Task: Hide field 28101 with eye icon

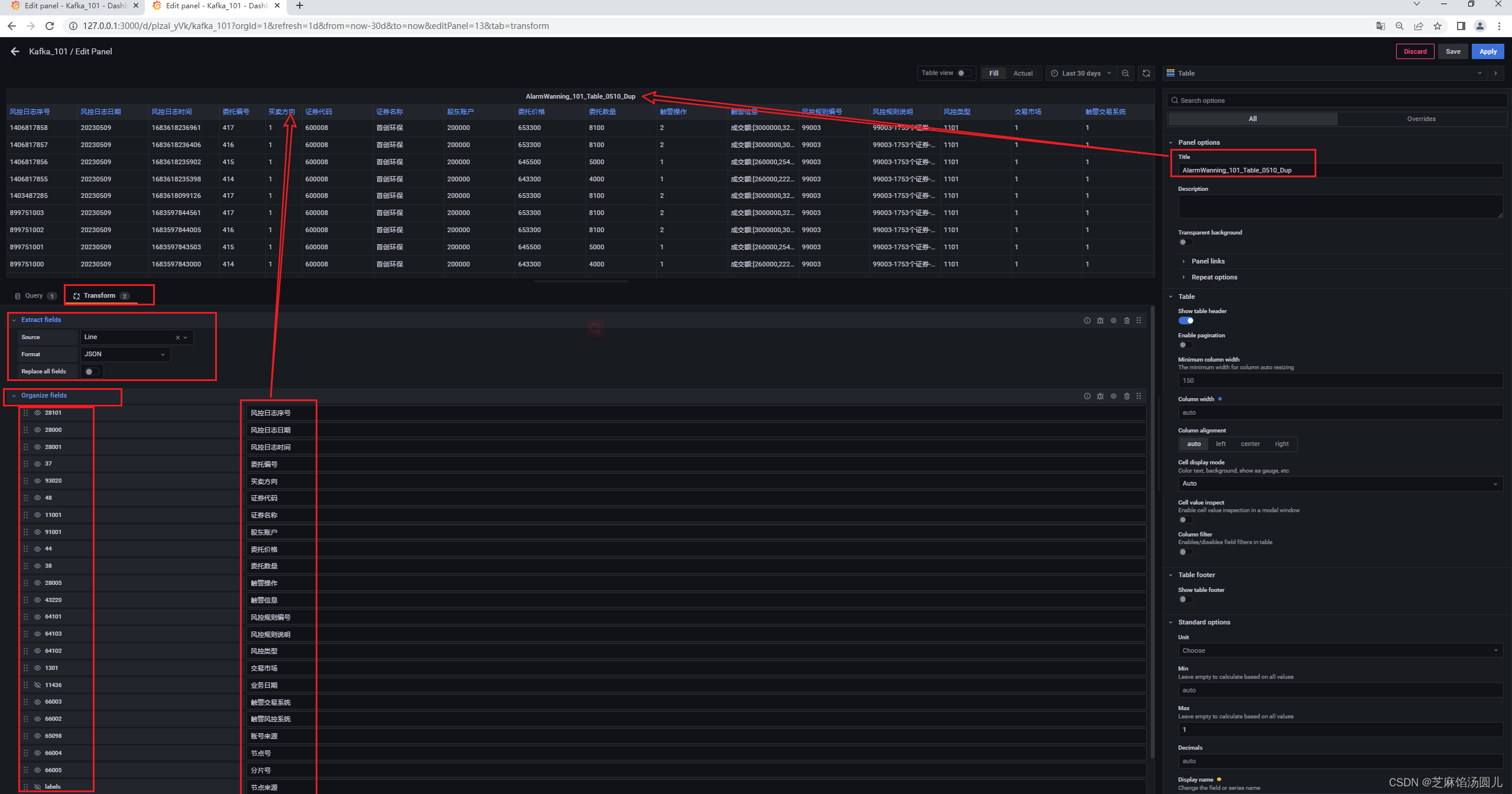Action: tap(37, 413)
